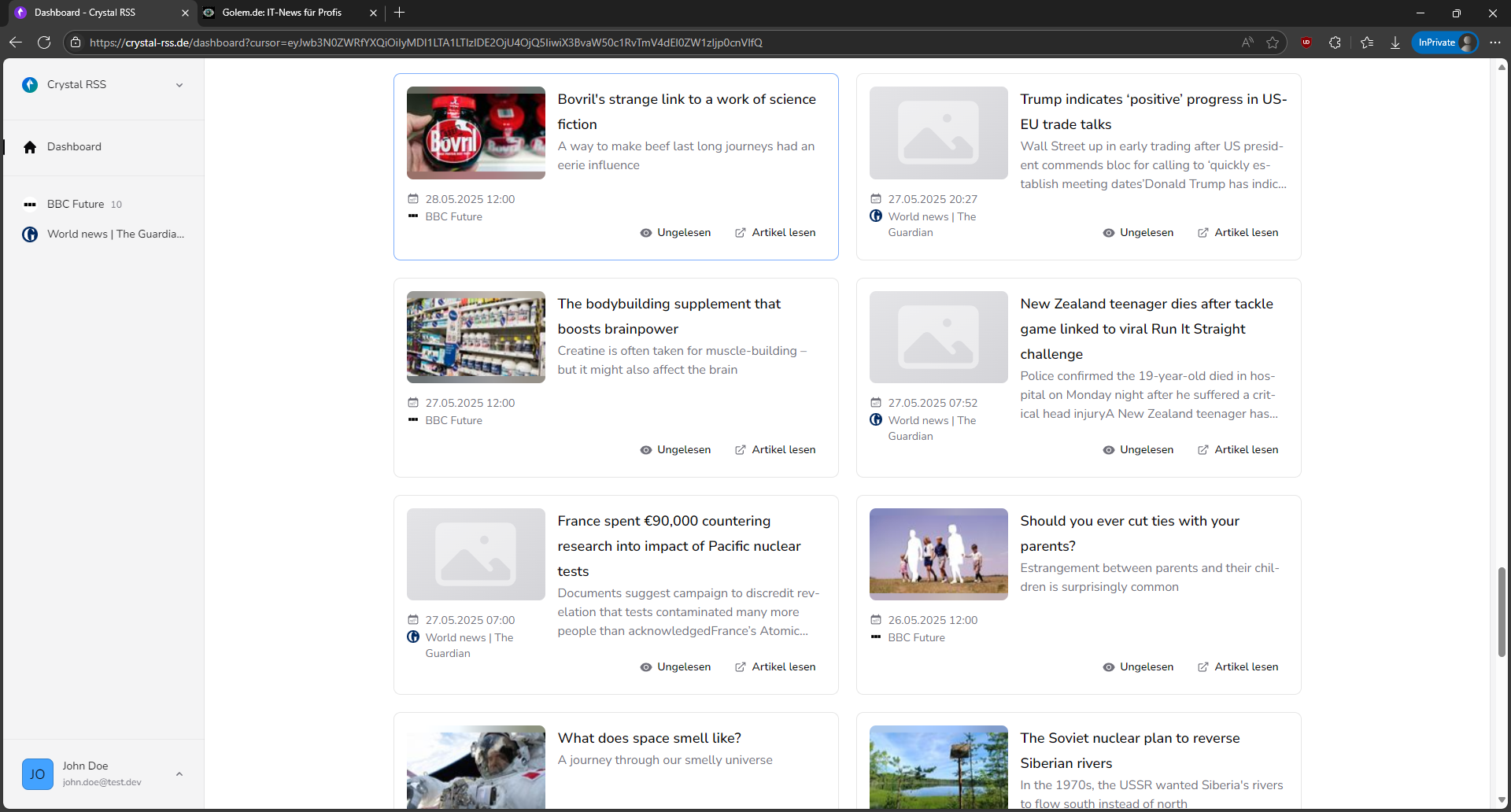Screen dimensions: 1511x812
Task: Open Artikel lesen for New Zealand teenager article
Action: [x=1238, y=450]
